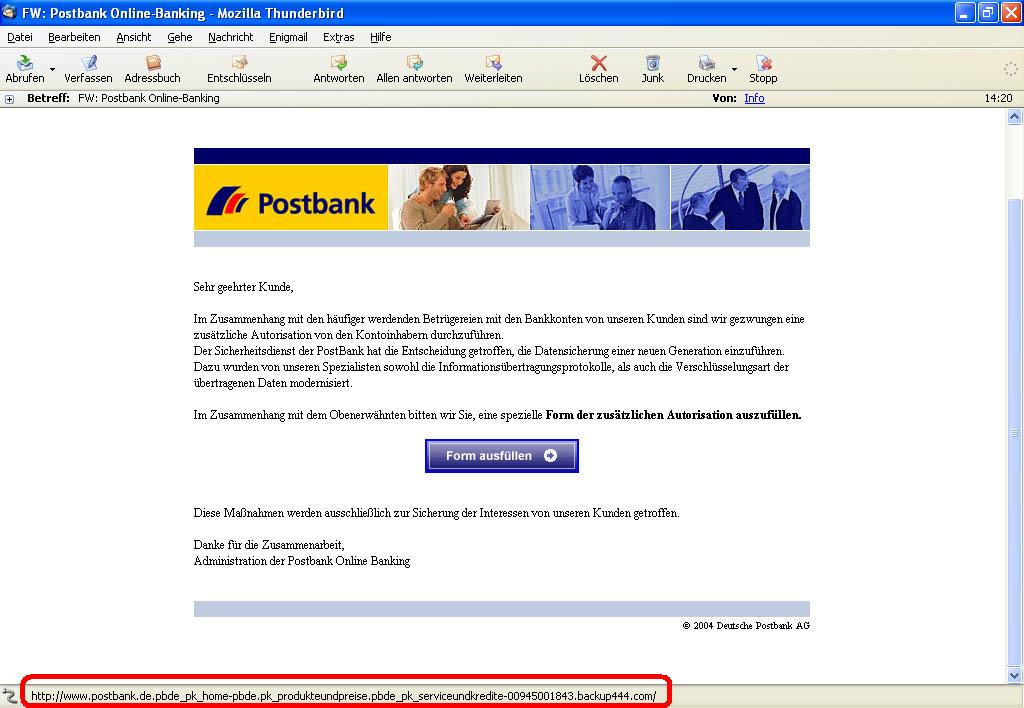
Task: Click 'Danke für die Zusammenarbeit,' line
Action: 269,545
